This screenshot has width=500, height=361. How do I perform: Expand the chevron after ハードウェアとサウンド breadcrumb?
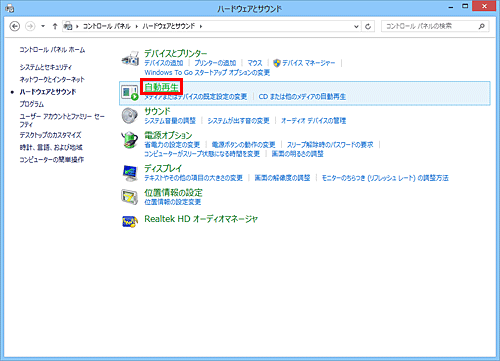point(201,26)
